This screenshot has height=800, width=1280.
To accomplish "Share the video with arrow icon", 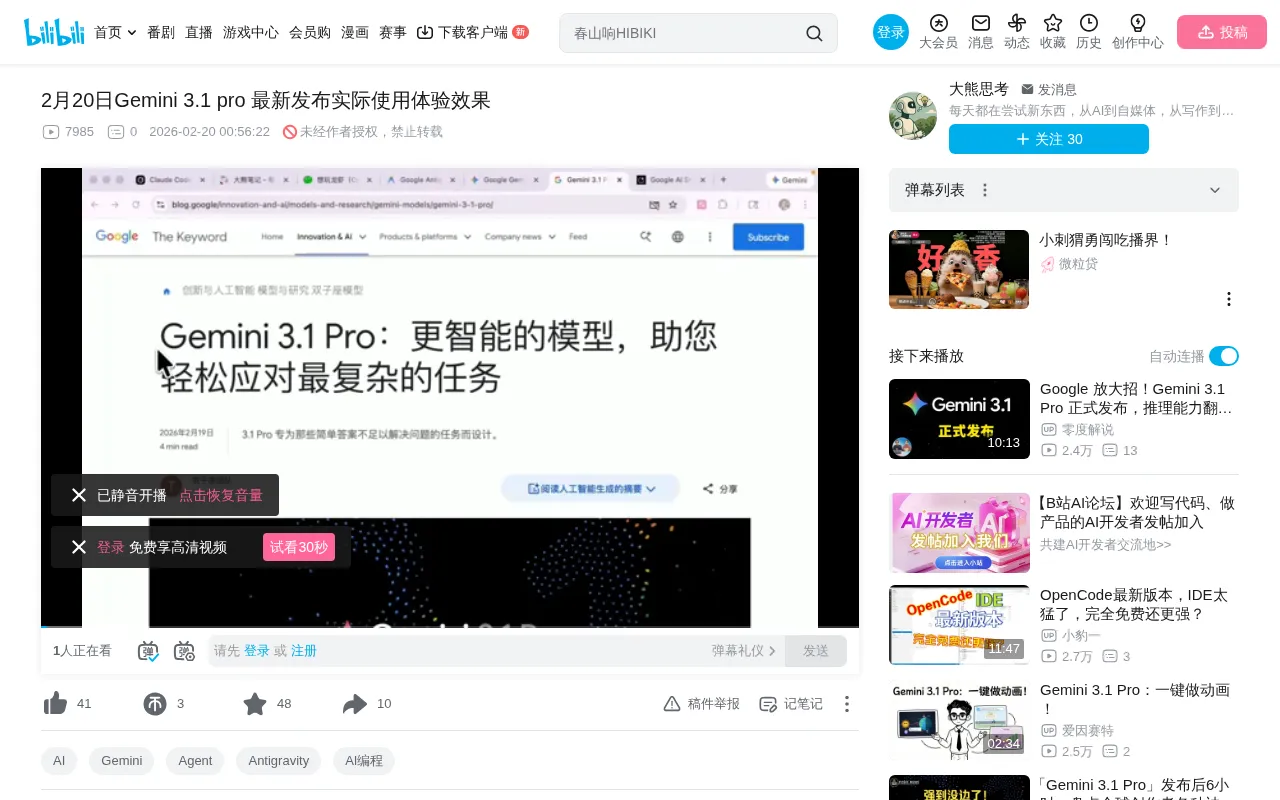I will point(355,704).
